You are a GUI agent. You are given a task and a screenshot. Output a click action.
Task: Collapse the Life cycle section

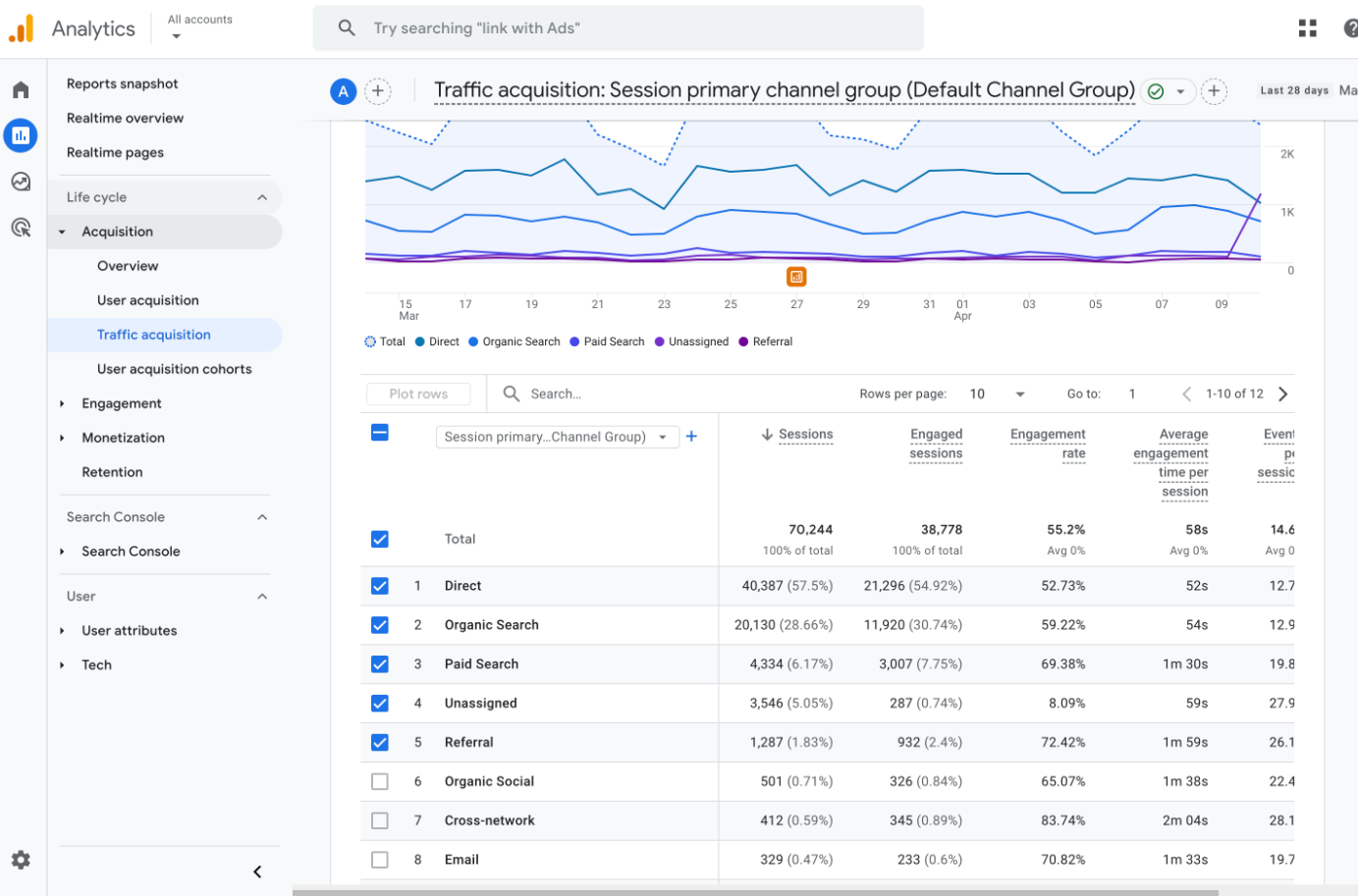point(261,197)
